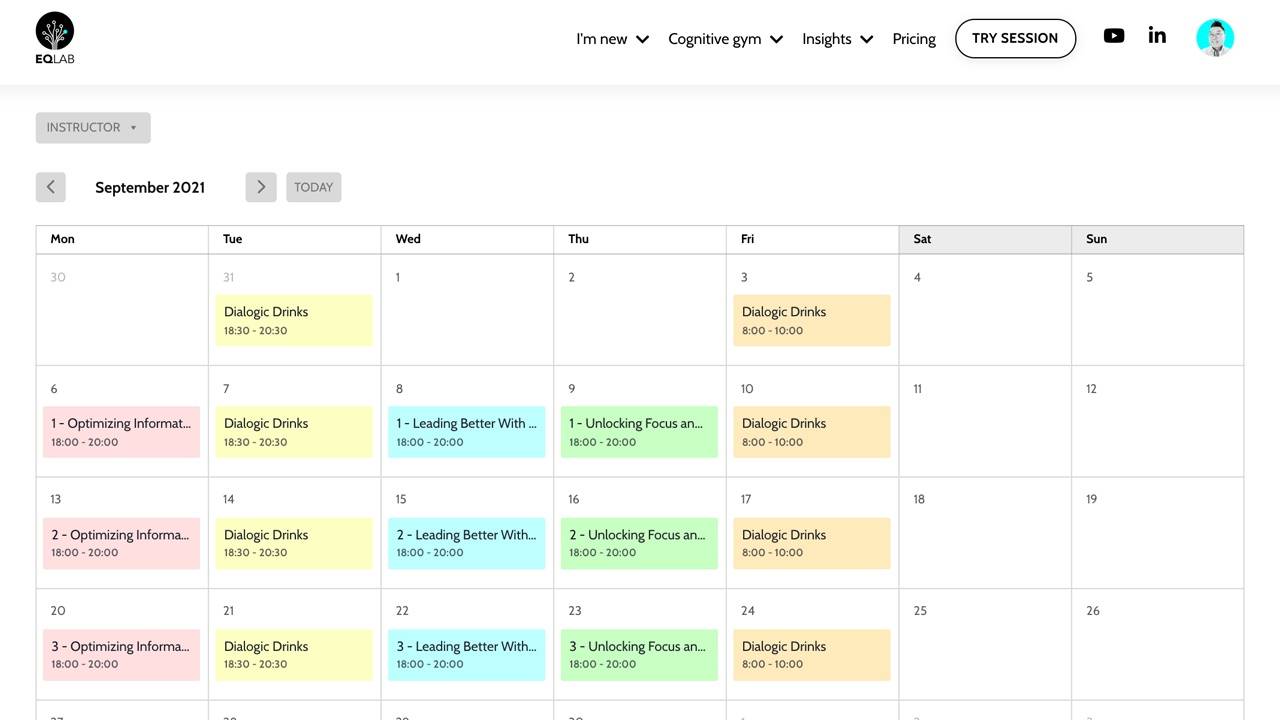Open Dialogic Drinks event on September 3
This screenshot has height=720, width=1280.
coord(811,320)
